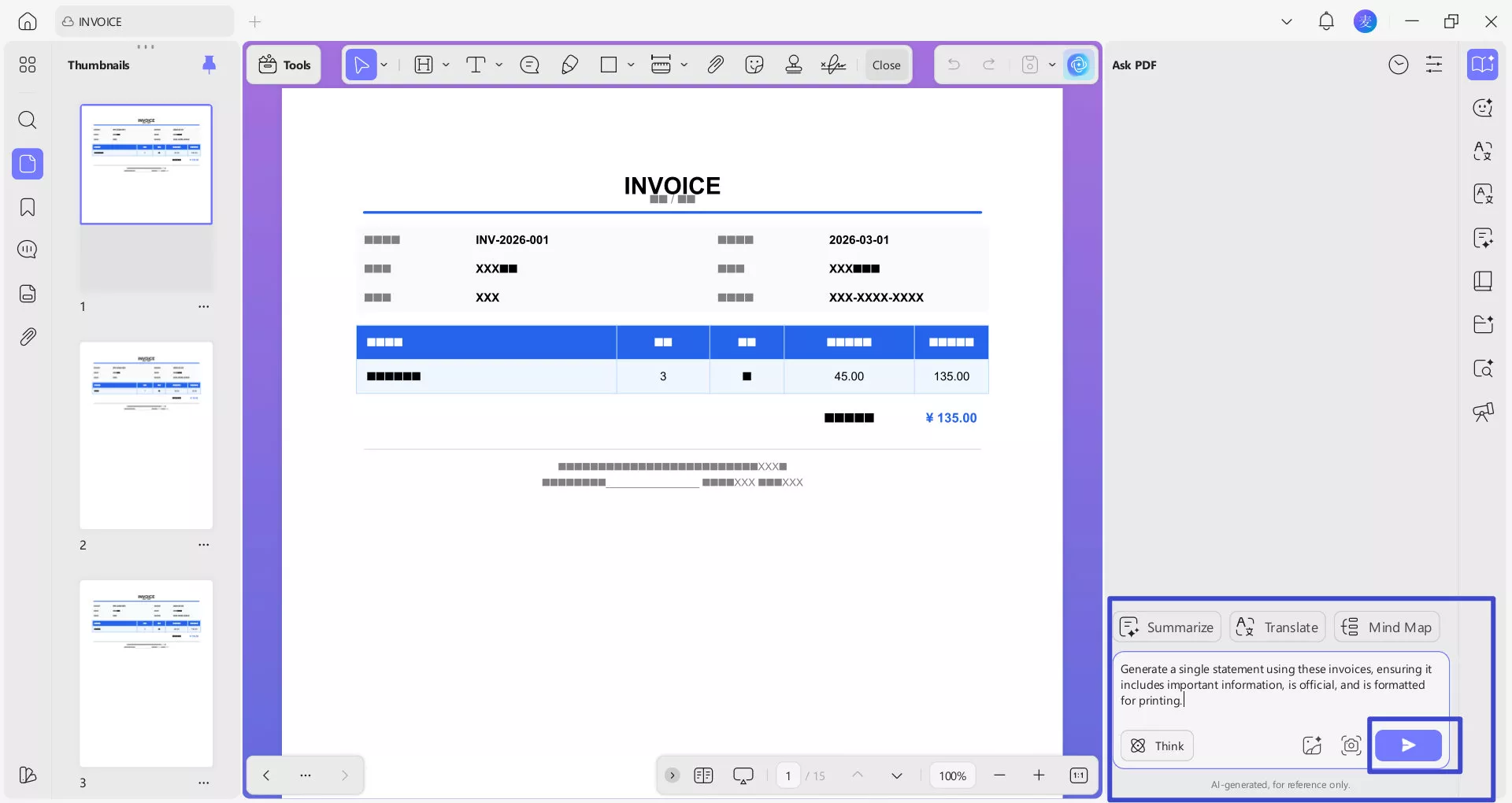Click the Mind Map button
This screenshot has width=1512, height=803.
(x=1387, y=627)
